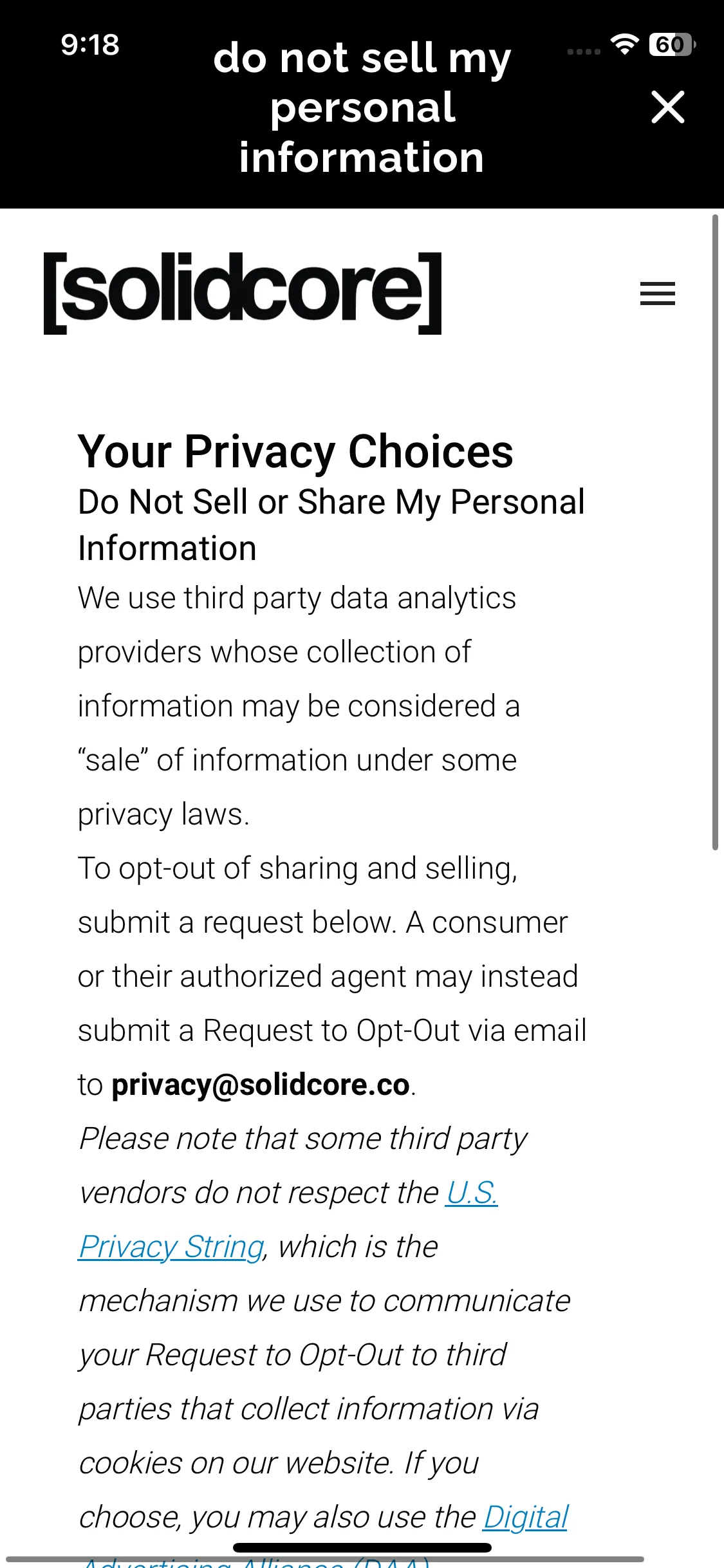
Task: Open the hamburger menu icon
Action: pos(657,294)
